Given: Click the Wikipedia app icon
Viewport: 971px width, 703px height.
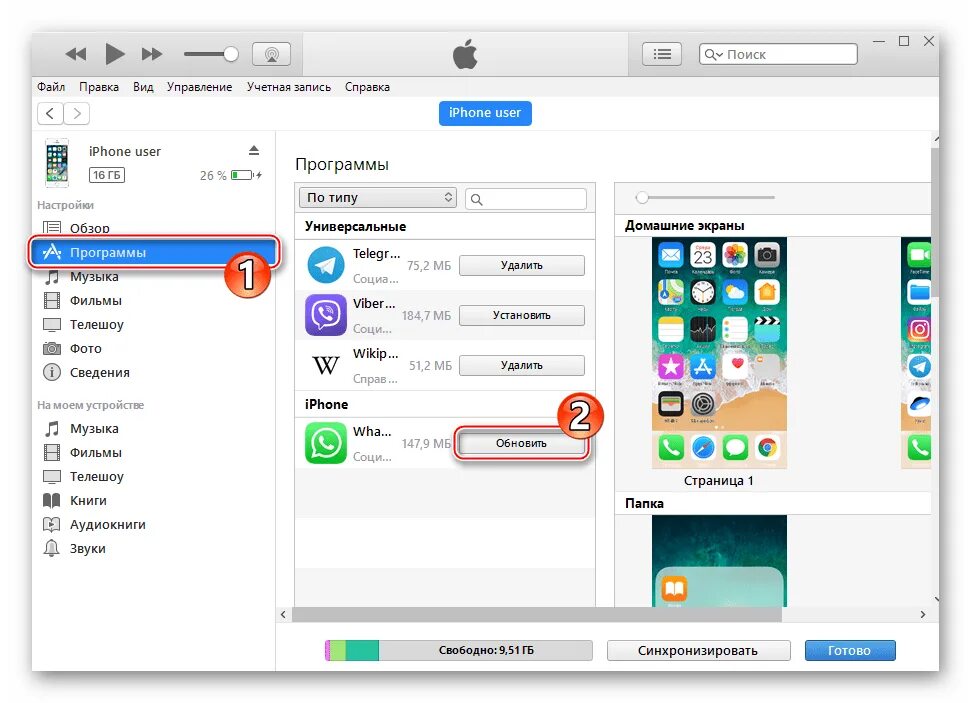Looking at the screenshot, I should point(326,365).
